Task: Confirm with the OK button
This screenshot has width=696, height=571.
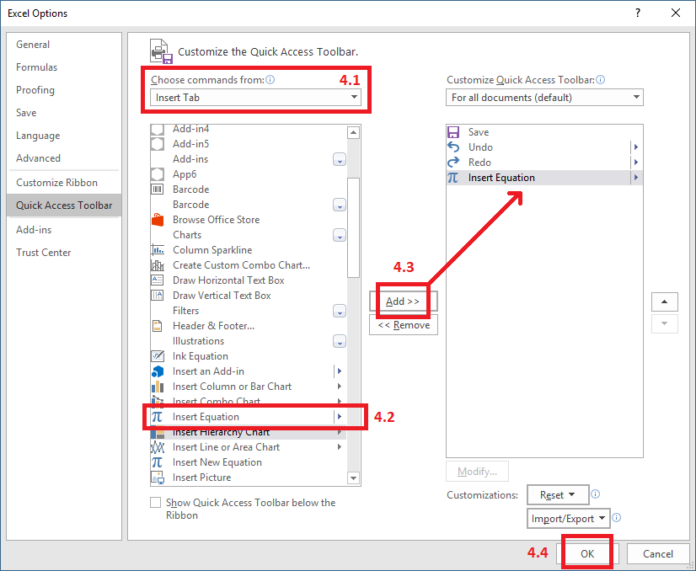Action: (x=587, y=554)
